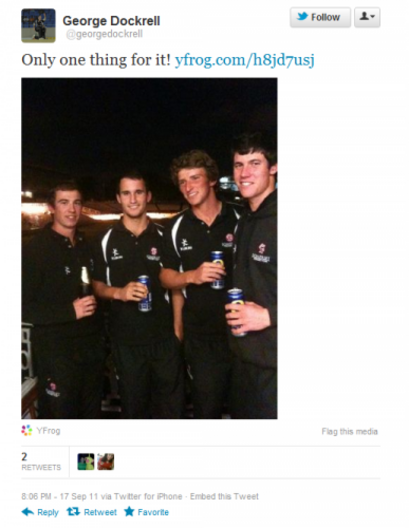Viewport: 409px width, 528px height.
Task: Open the user actions dropdown menu
Action: click(x=367, y=17)
